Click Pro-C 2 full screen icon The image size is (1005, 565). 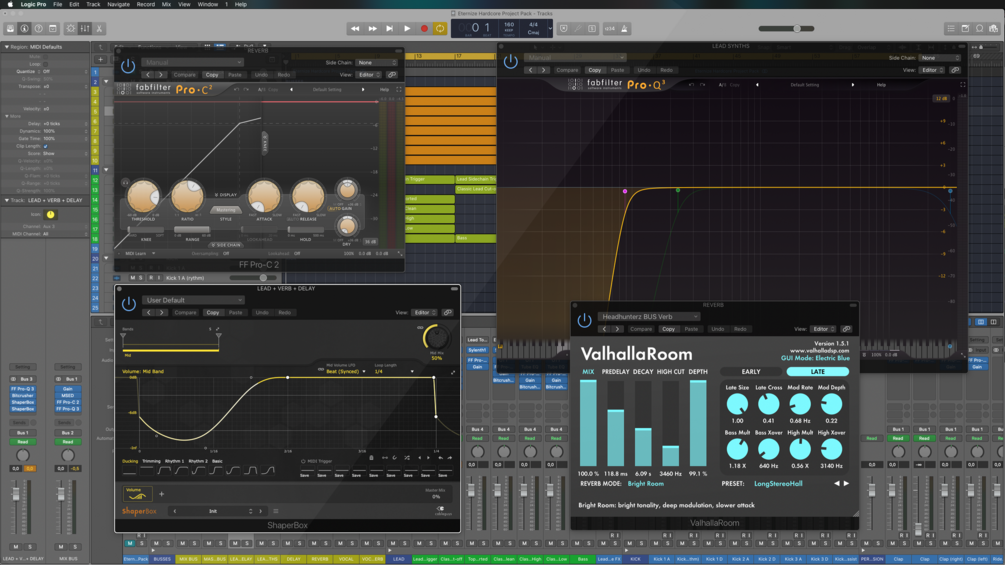pyautogui.click(x=399, y=90)
